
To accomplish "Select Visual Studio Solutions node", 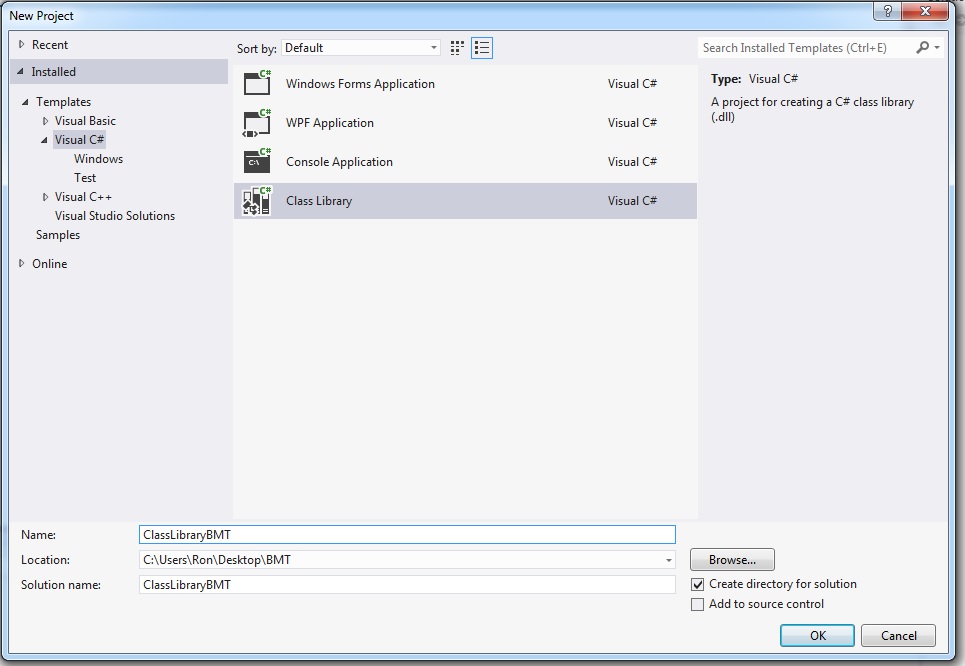I will 114,216.
